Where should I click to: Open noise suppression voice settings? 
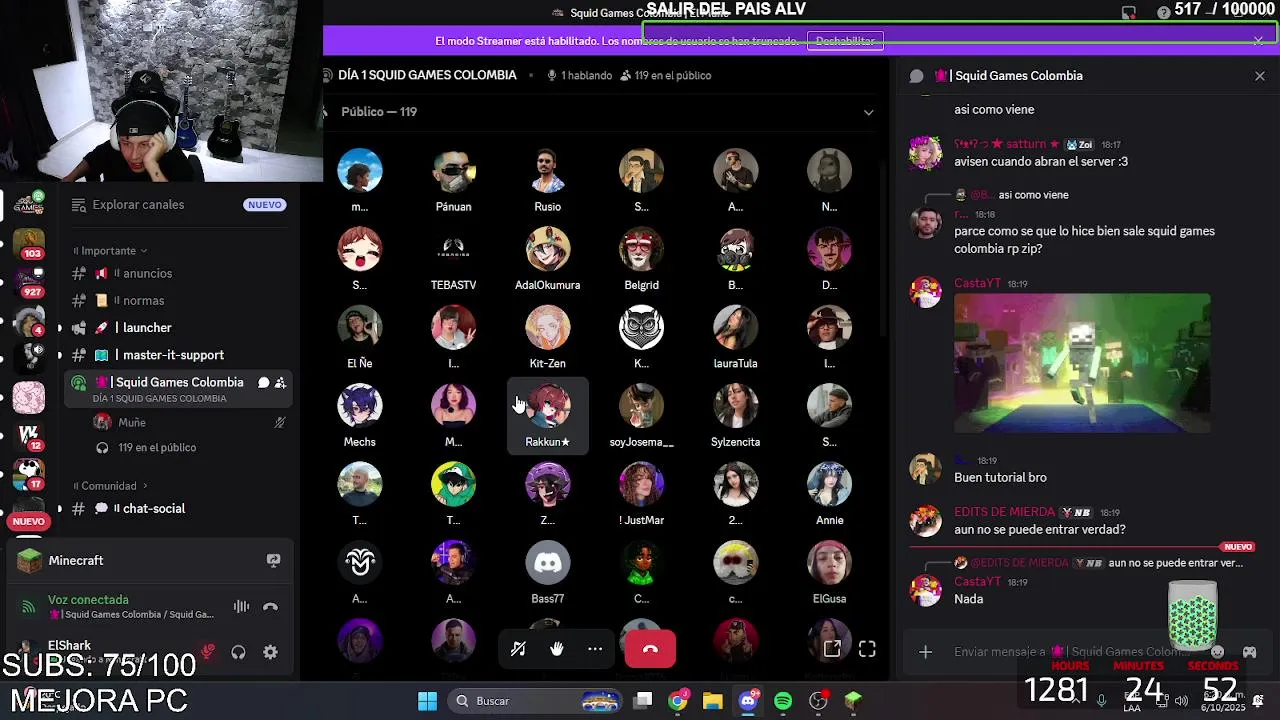pyautogui.click(x=241, y=607)
